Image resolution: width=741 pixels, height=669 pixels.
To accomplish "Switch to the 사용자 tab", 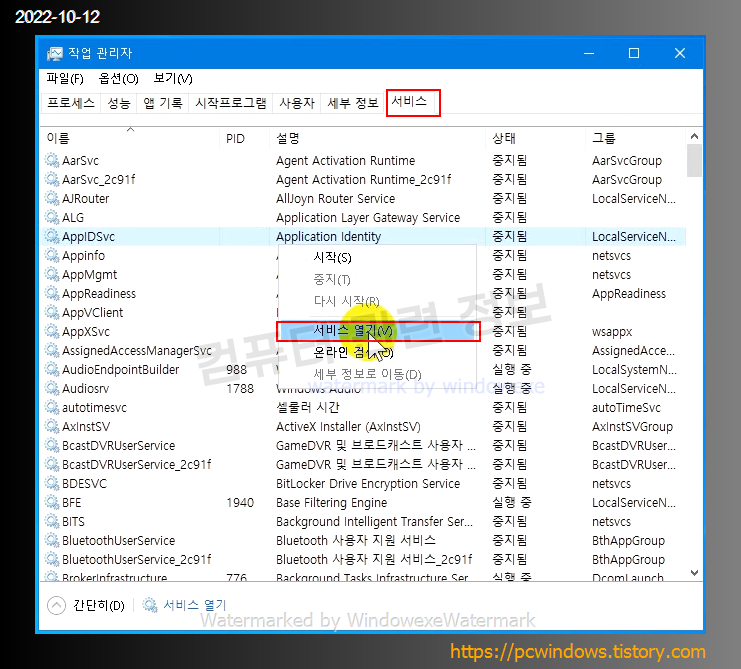I will (x=297, y=103).
